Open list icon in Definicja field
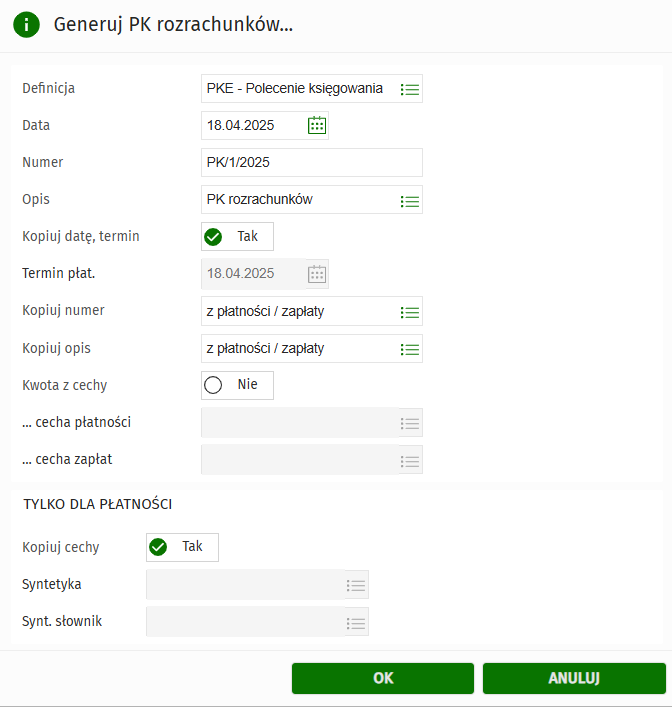Viewport: 672px width, 707px height. [x=409, y=89]
